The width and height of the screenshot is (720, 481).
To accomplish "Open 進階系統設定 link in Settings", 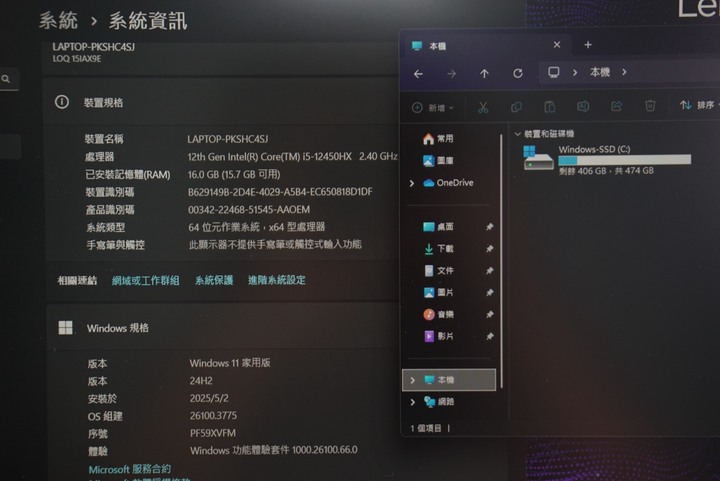I will tap(276, 280).
